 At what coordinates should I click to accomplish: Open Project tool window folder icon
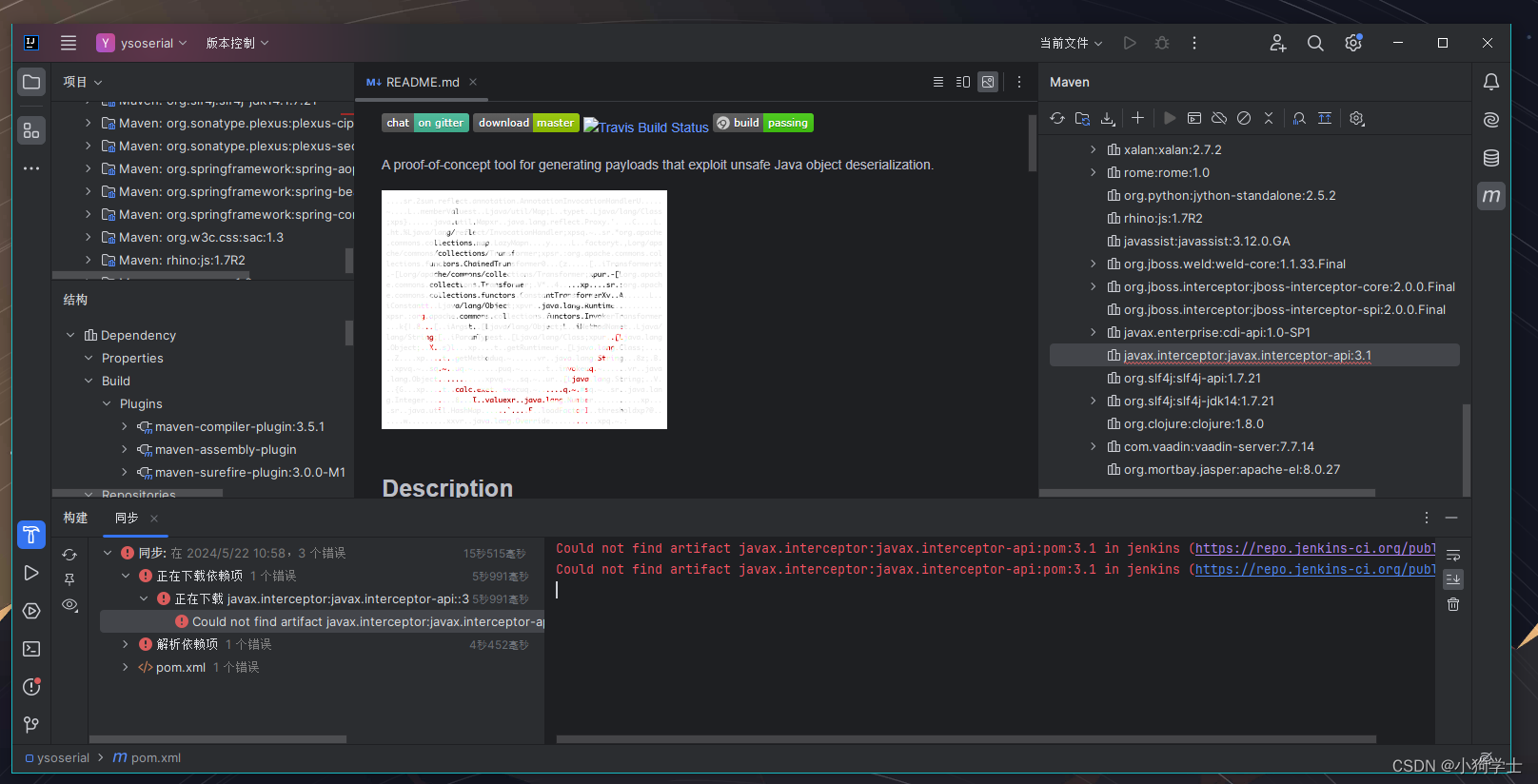coord(31,82)
